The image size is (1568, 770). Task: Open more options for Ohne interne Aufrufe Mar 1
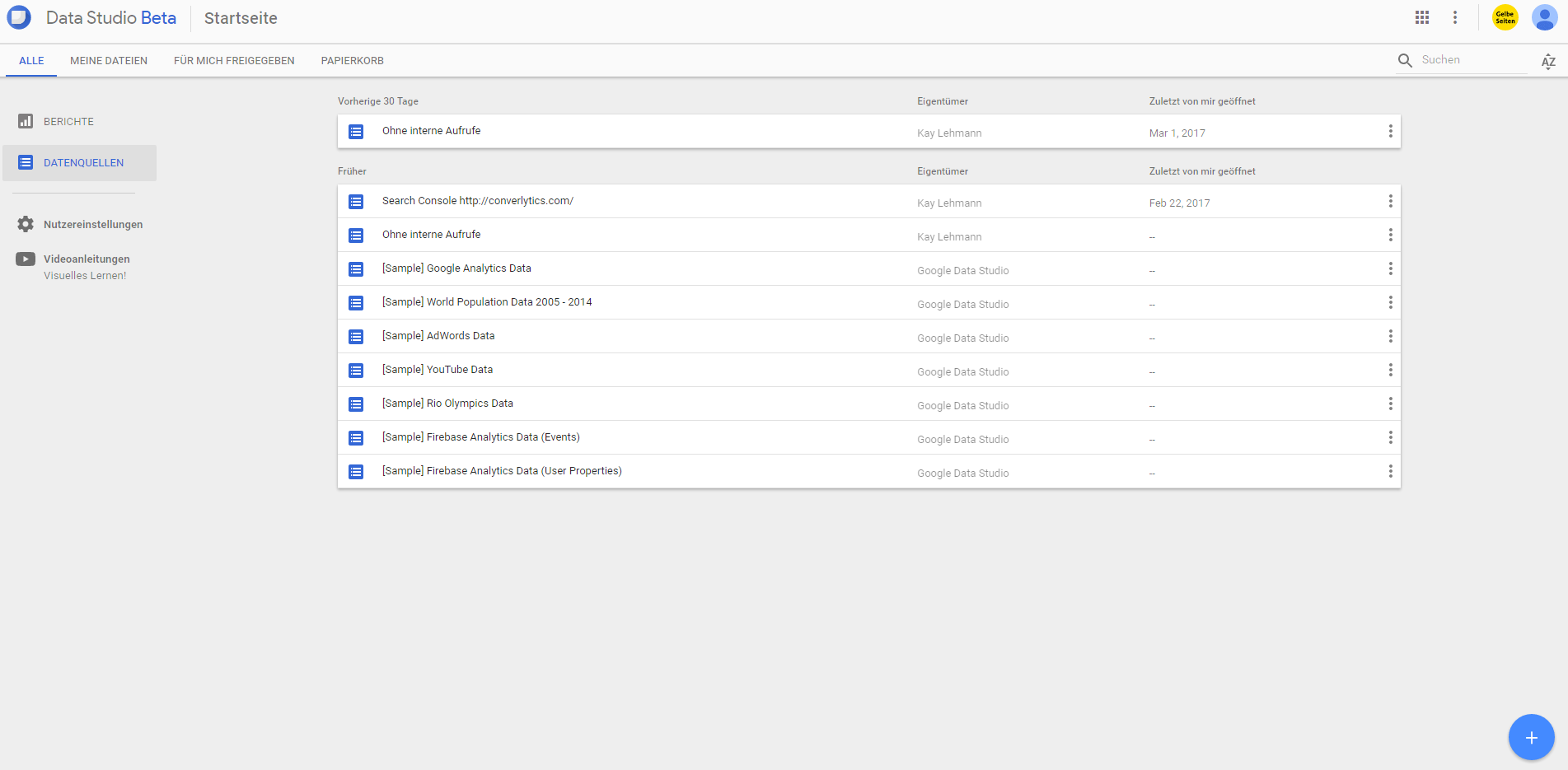click(x=1390, y=131)
